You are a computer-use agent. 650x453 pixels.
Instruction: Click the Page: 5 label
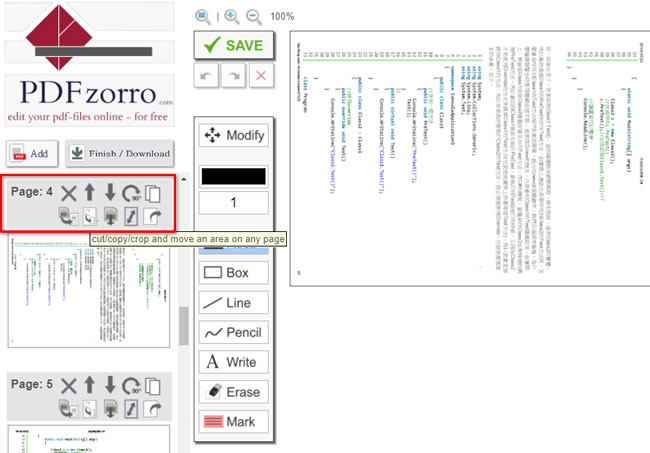[x=32, y=384]
